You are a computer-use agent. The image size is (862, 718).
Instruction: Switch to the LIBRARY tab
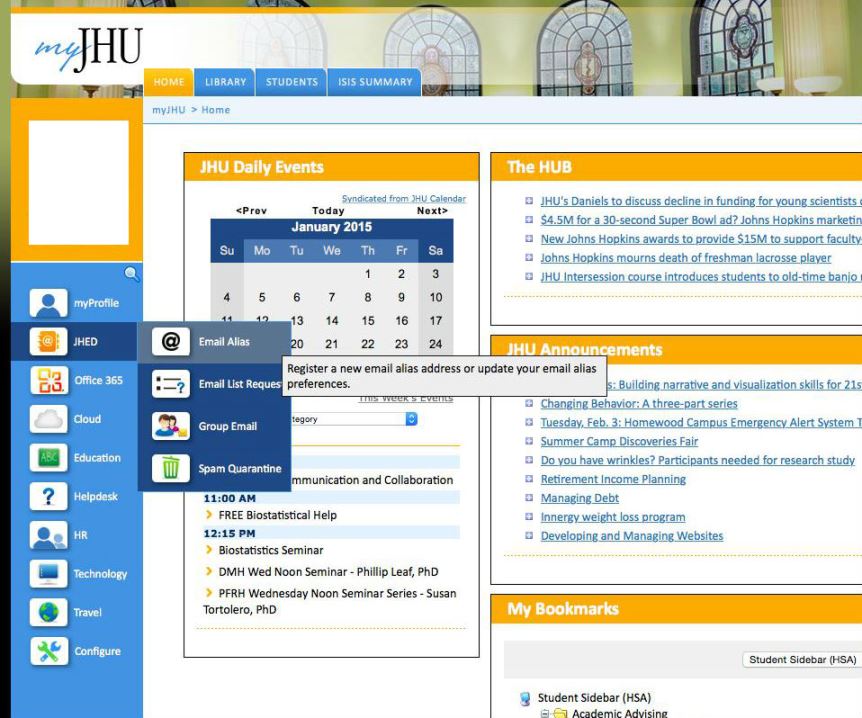click(x=225, y=82)
